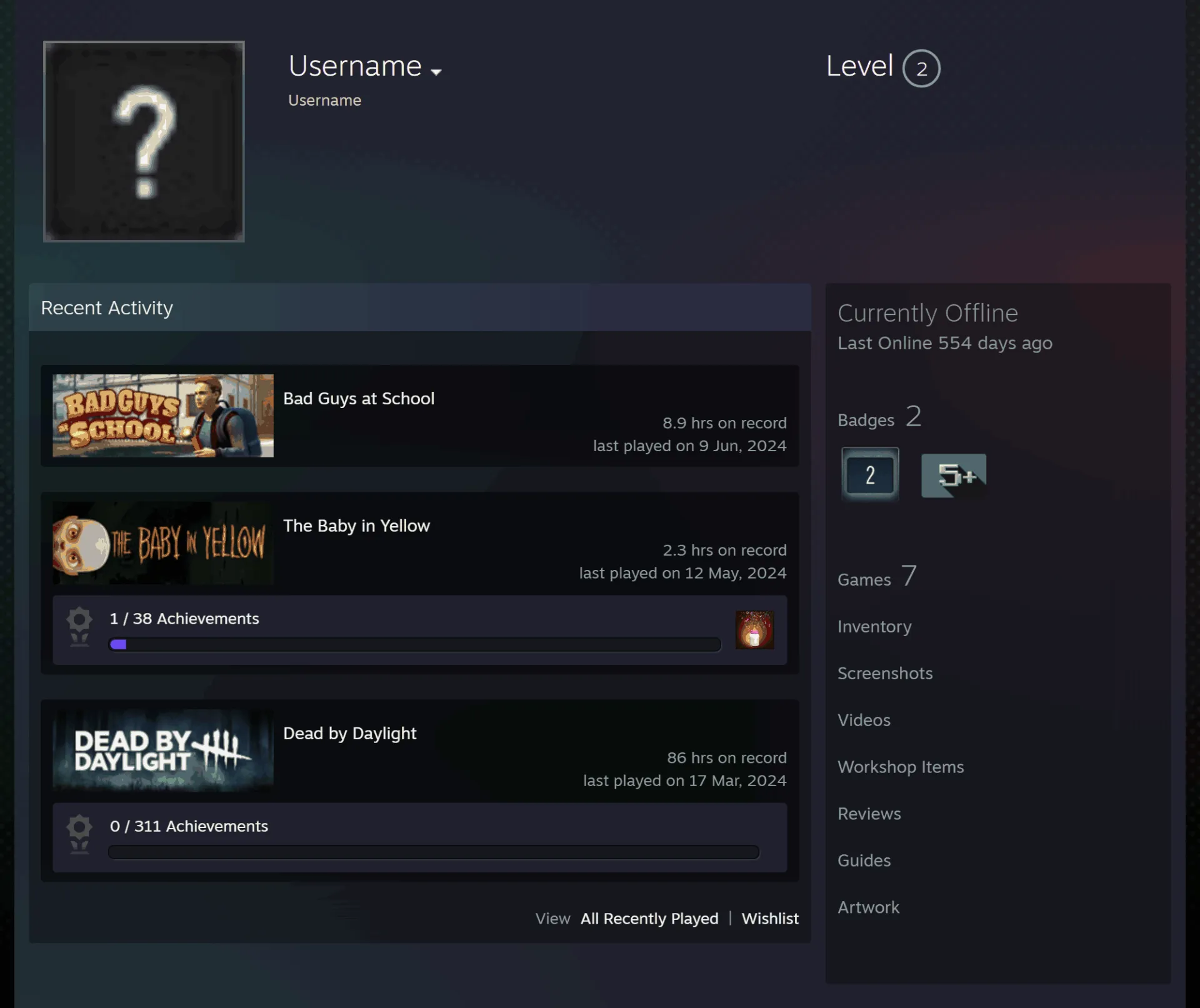Open the Screenshots link
The width and height of the screenshot is (1200, 1008).
pyautogui.click(x=885, y=674)
